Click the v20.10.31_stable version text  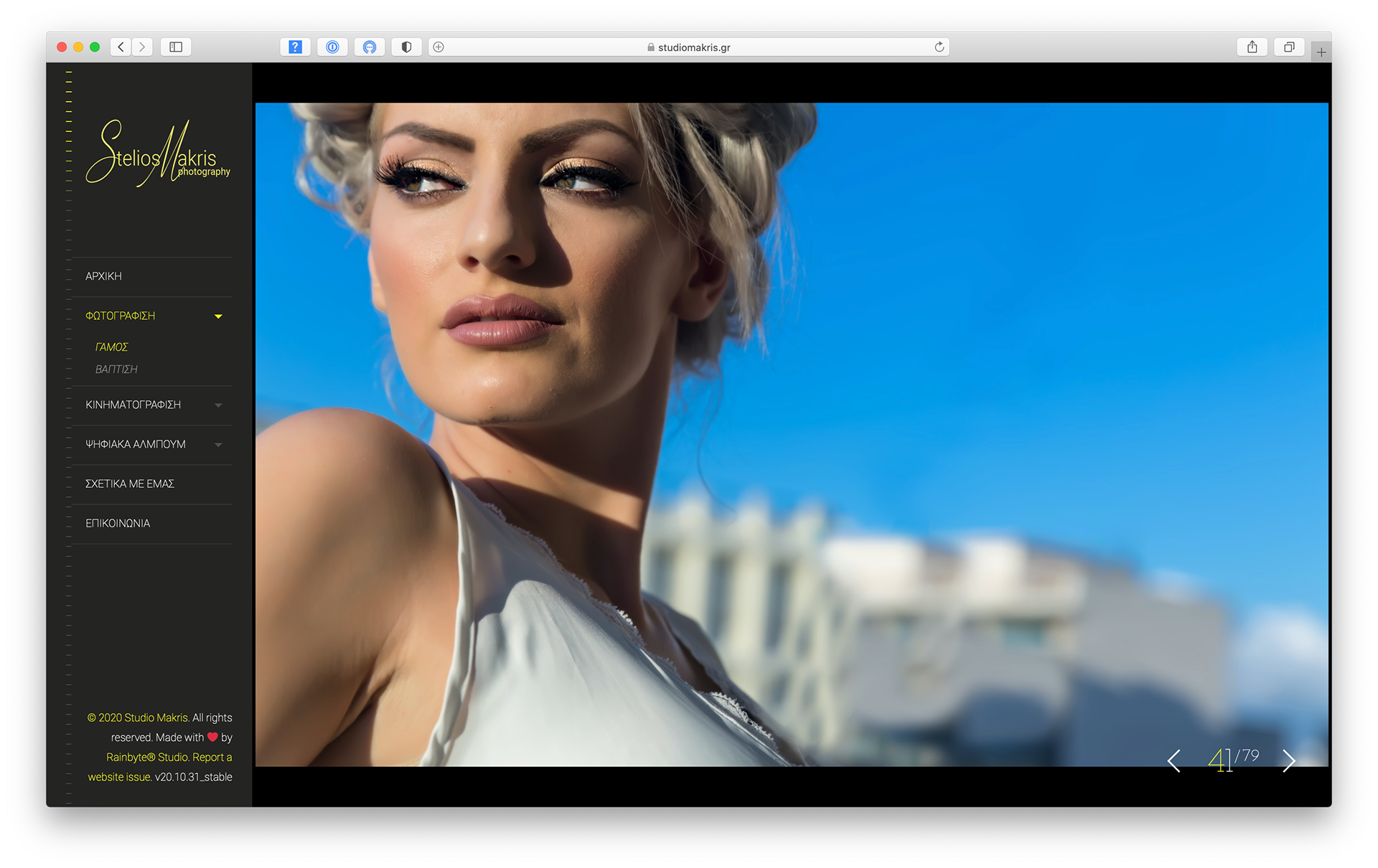click(194, 777)
